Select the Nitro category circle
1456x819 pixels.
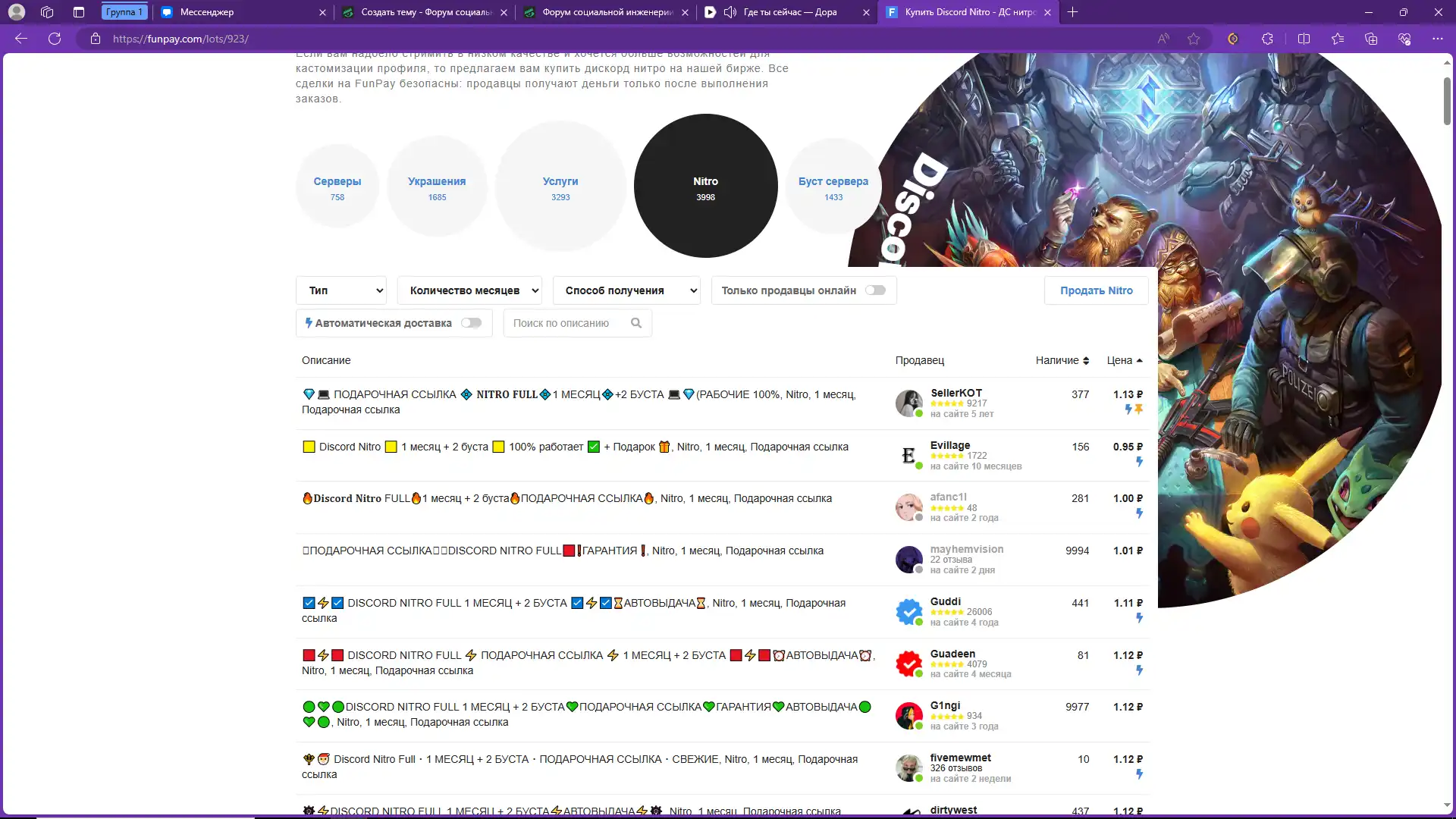point(705,186)
